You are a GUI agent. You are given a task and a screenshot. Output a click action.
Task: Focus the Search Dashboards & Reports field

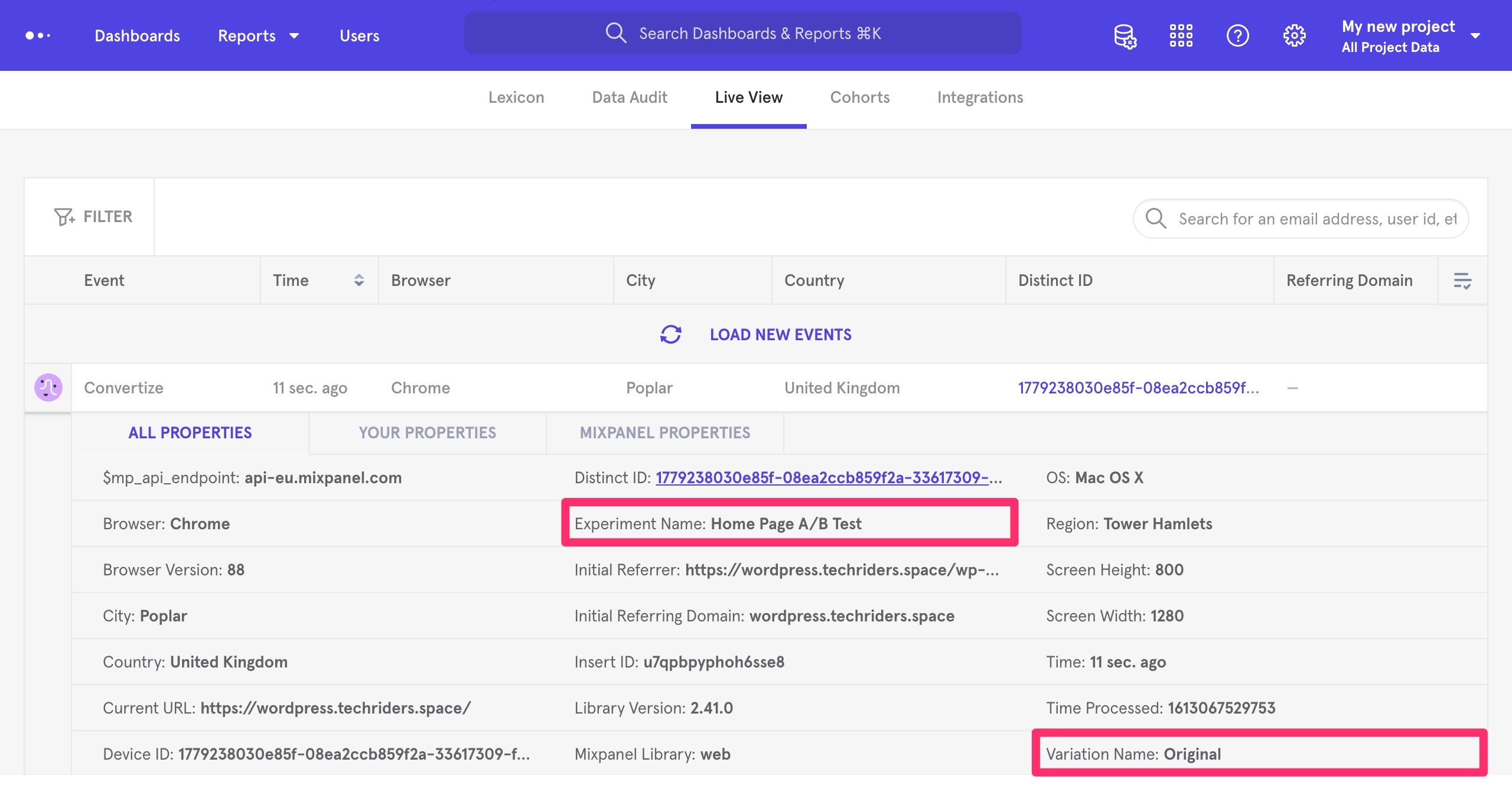coord(743,33)
